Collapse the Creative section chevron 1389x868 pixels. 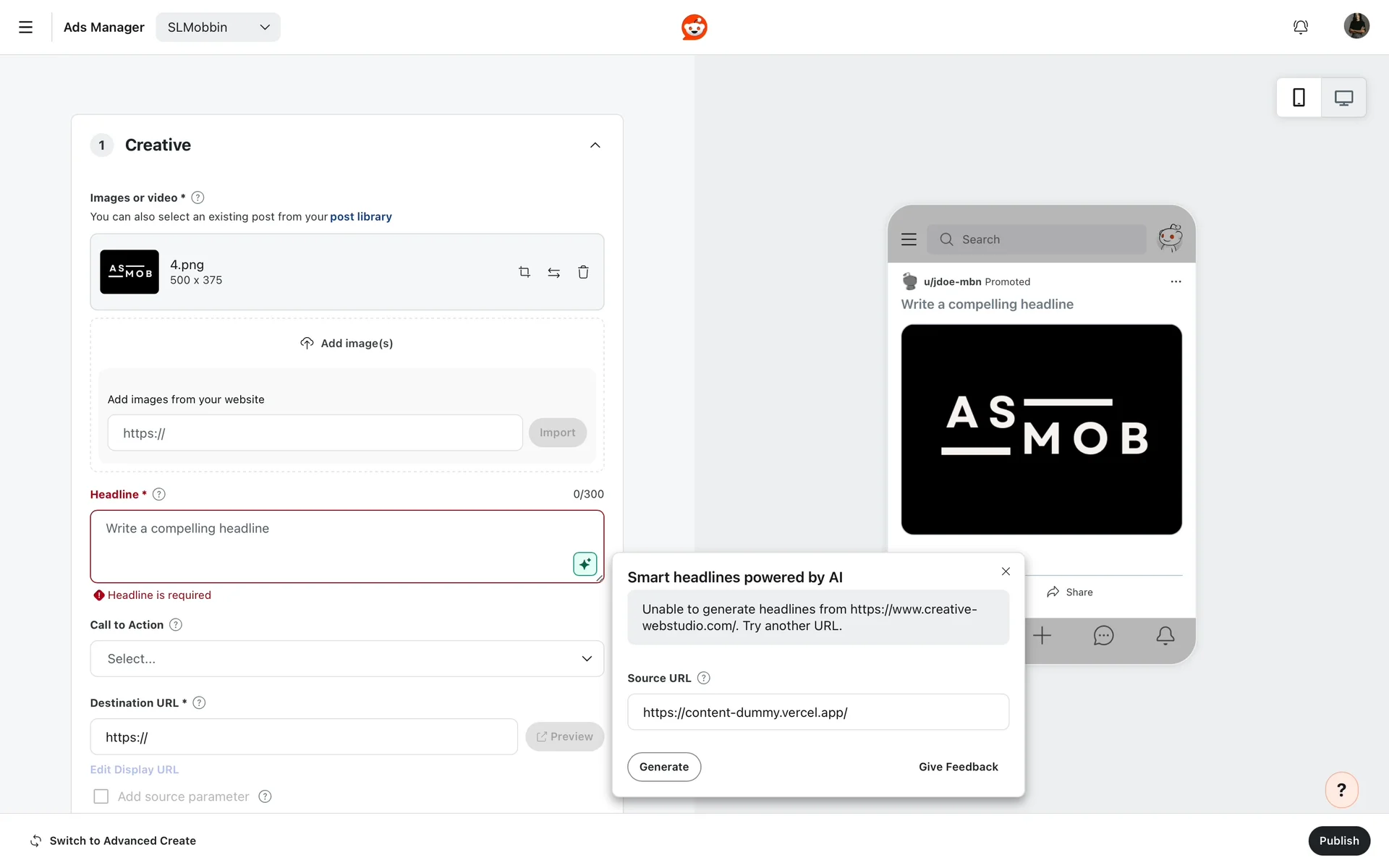tap(595, 145)
